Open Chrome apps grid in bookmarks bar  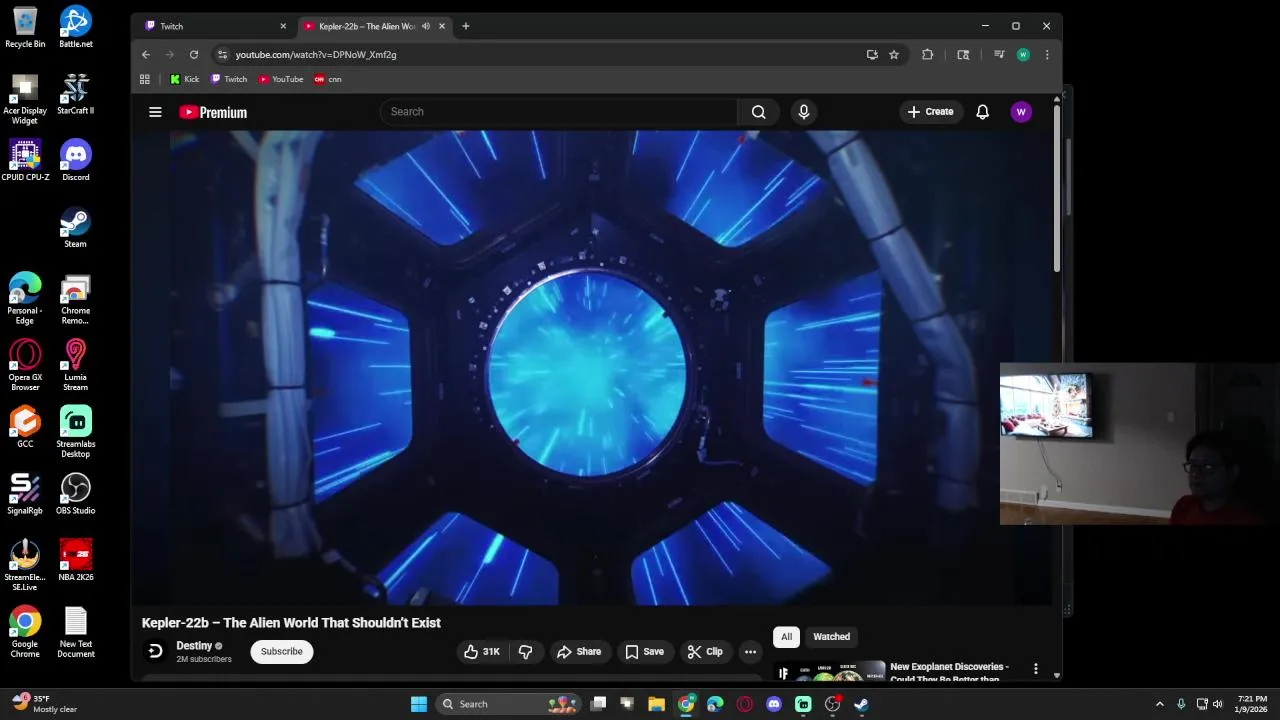coord(145,79)
